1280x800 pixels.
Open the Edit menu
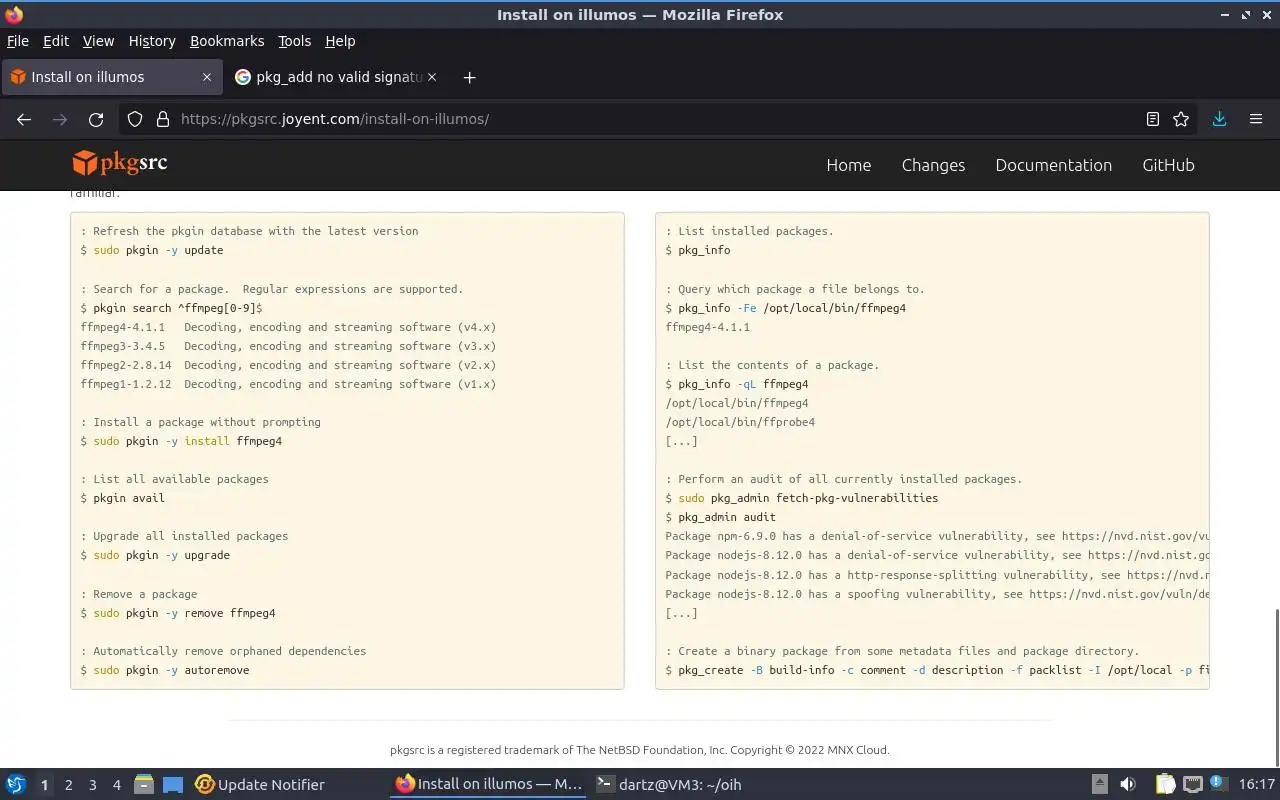56,41
